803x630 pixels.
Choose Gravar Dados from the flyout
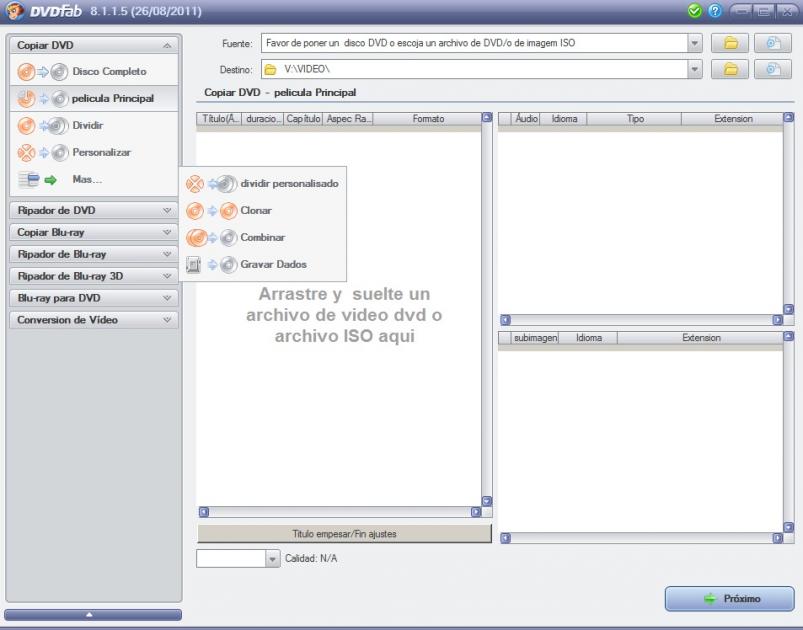[x=263, y=264]
